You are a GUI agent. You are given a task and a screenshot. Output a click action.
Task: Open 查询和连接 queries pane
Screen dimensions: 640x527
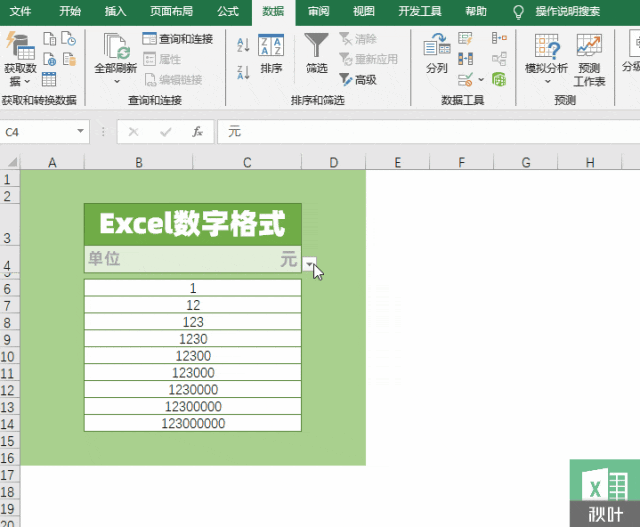(178, 39)
